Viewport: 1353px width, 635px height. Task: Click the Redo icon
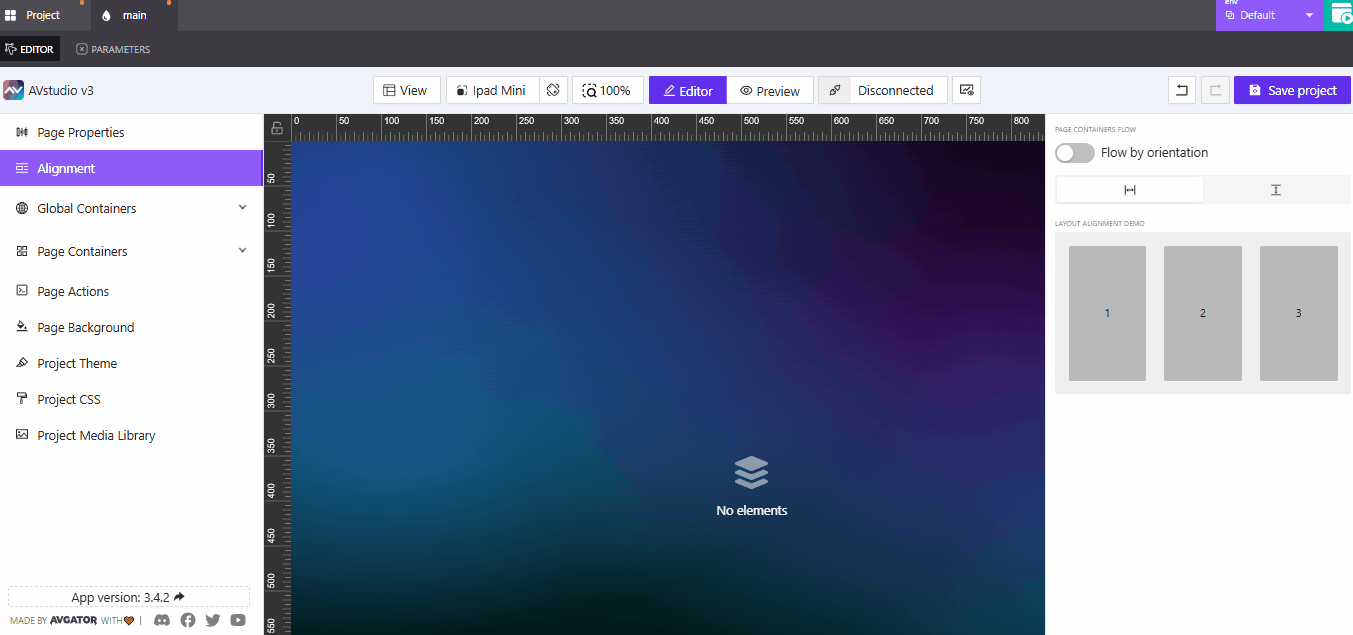(1215, 90)
